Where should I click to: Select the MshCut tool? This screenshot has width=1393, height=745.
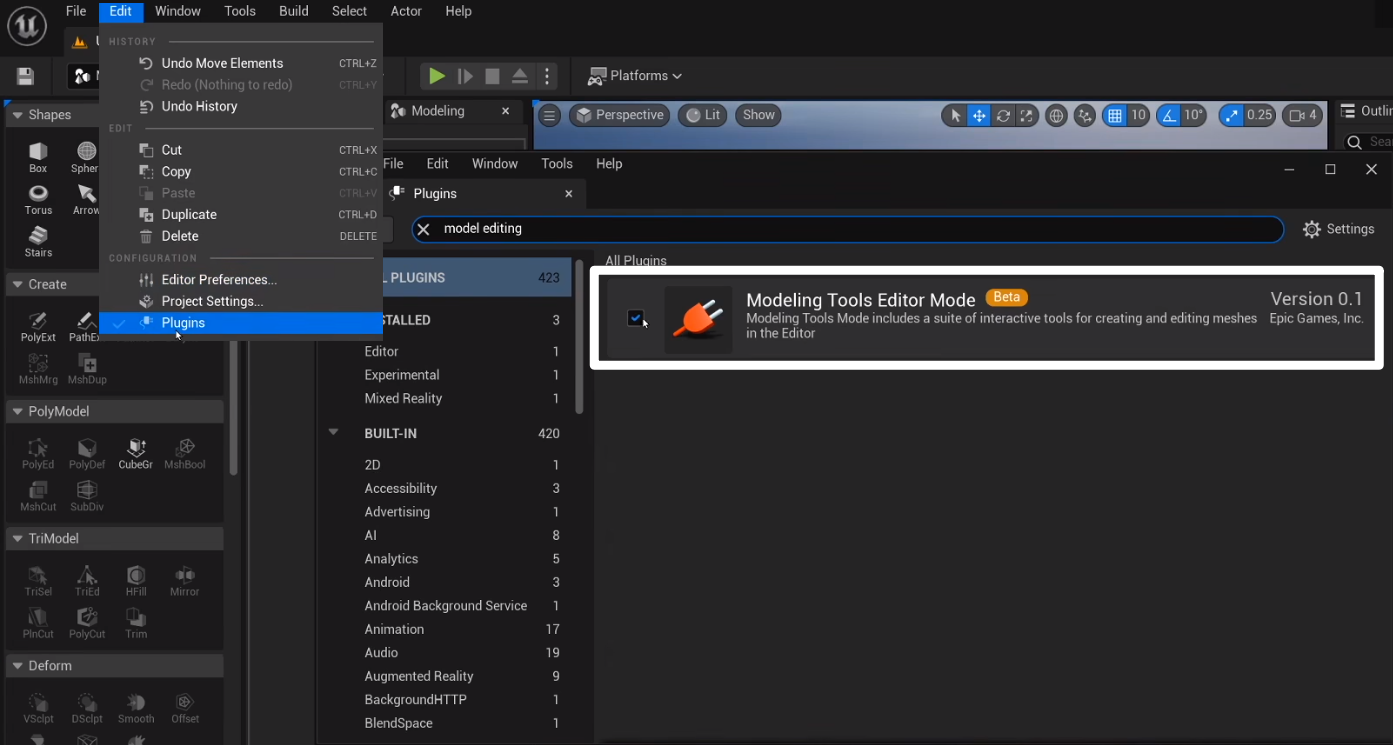coord(38,496)
